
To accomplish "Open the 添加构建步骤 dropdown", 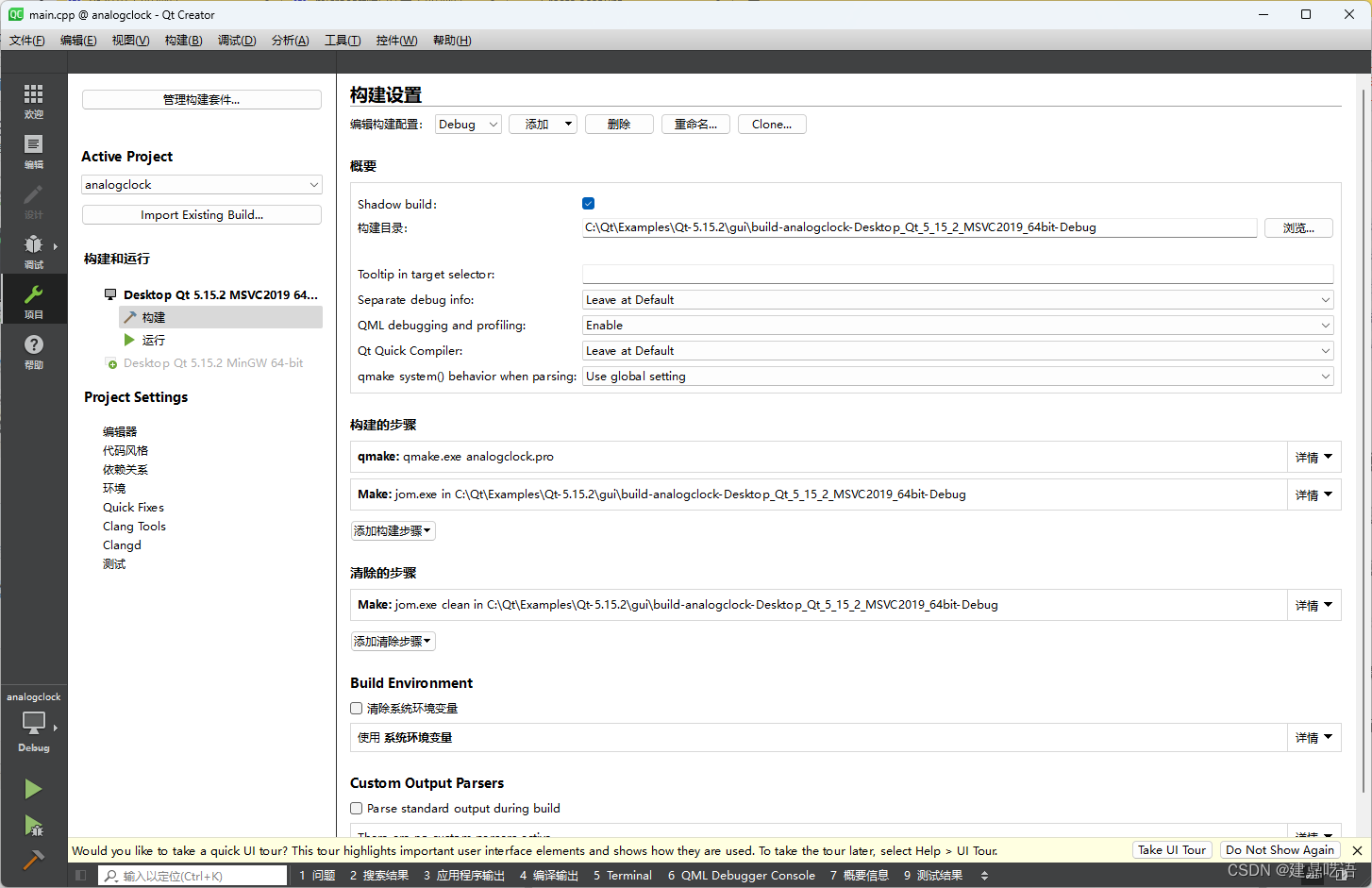I will click(x=393, y=531).
